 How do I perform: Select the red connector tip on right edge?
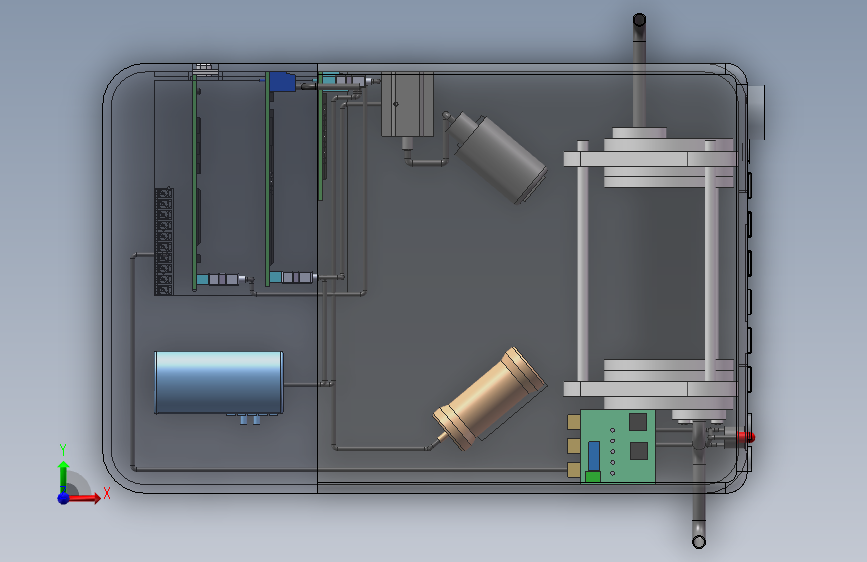[x=746, y=437]
